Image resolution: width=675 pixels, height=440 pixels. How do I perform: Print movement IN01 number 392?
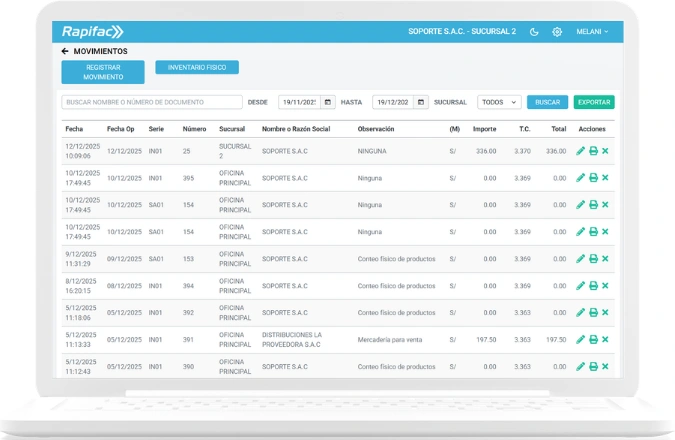(593, 313)
